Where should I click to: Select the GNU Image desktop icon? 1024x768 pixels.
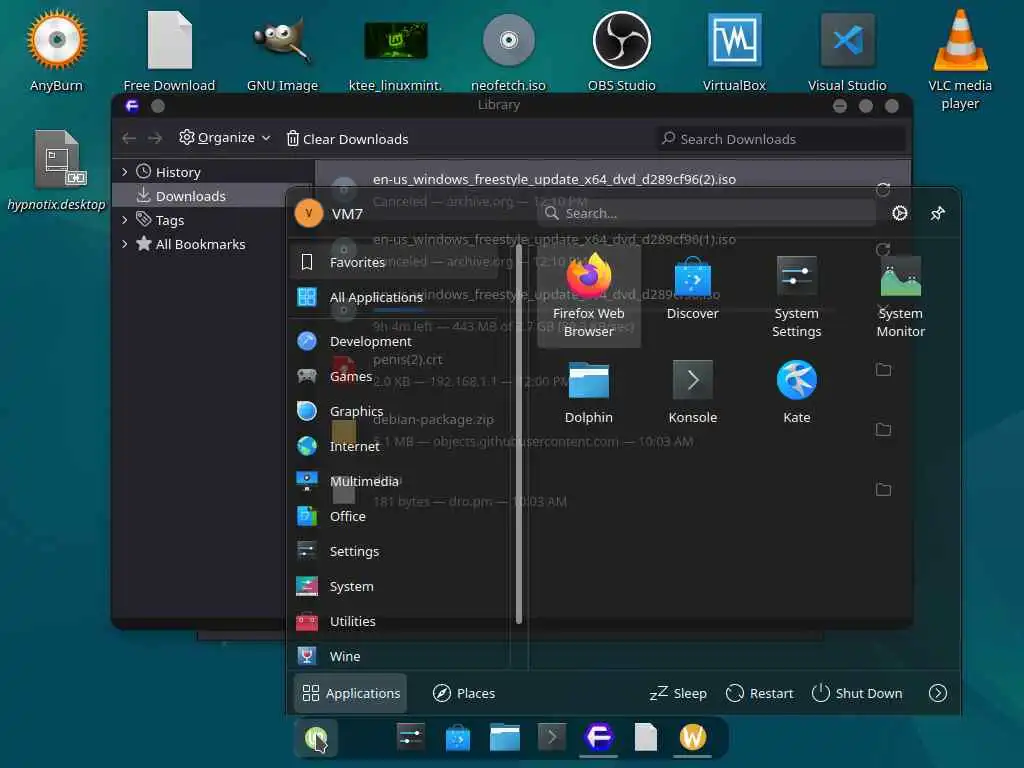click(282, 50)
